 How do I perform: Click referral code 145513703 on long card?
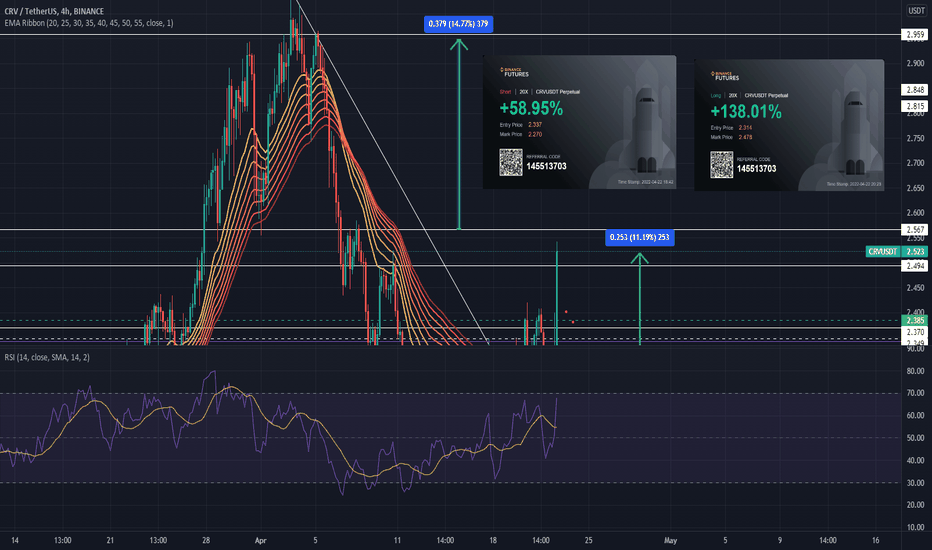(757, 169)
